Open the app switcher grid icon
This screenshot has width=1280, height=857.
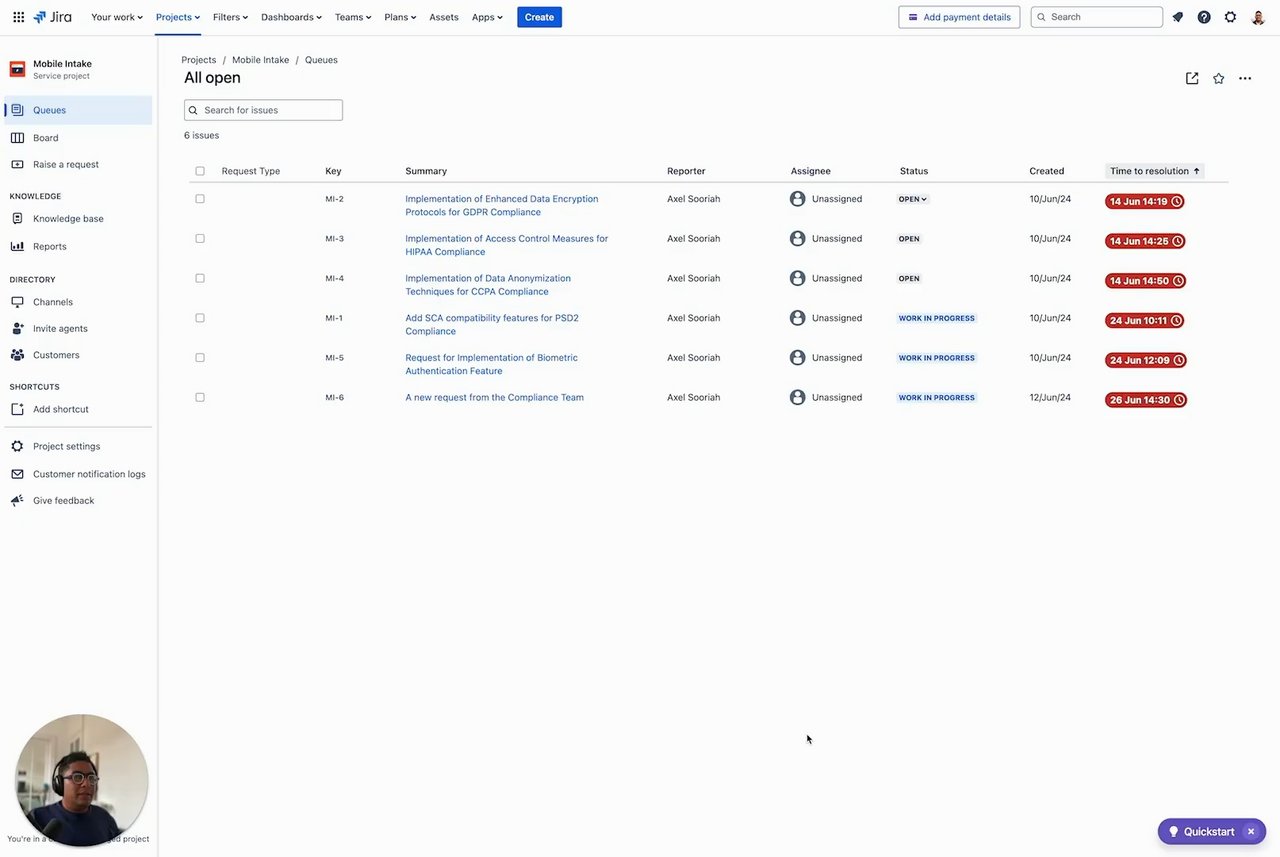(x=18, y=17)
